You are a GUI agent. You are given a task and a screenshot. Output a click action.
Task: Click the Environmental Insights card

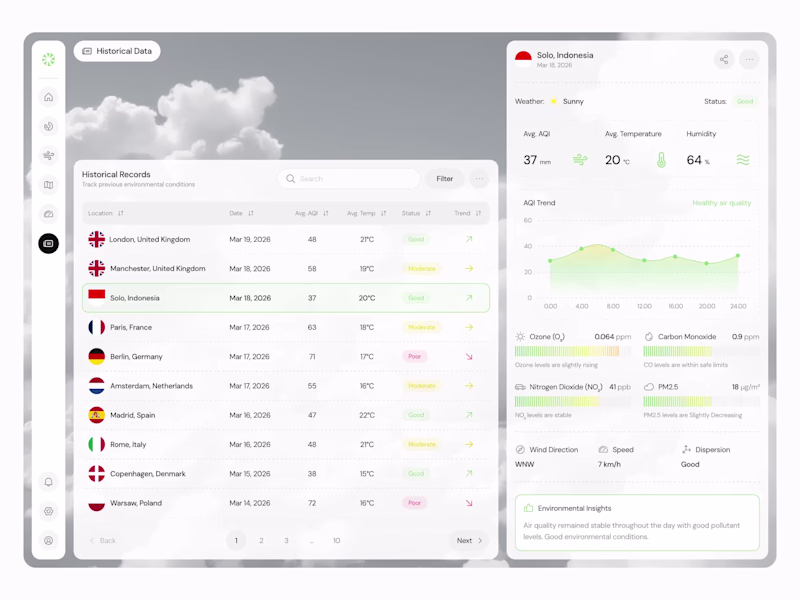[x=637, y=522]
